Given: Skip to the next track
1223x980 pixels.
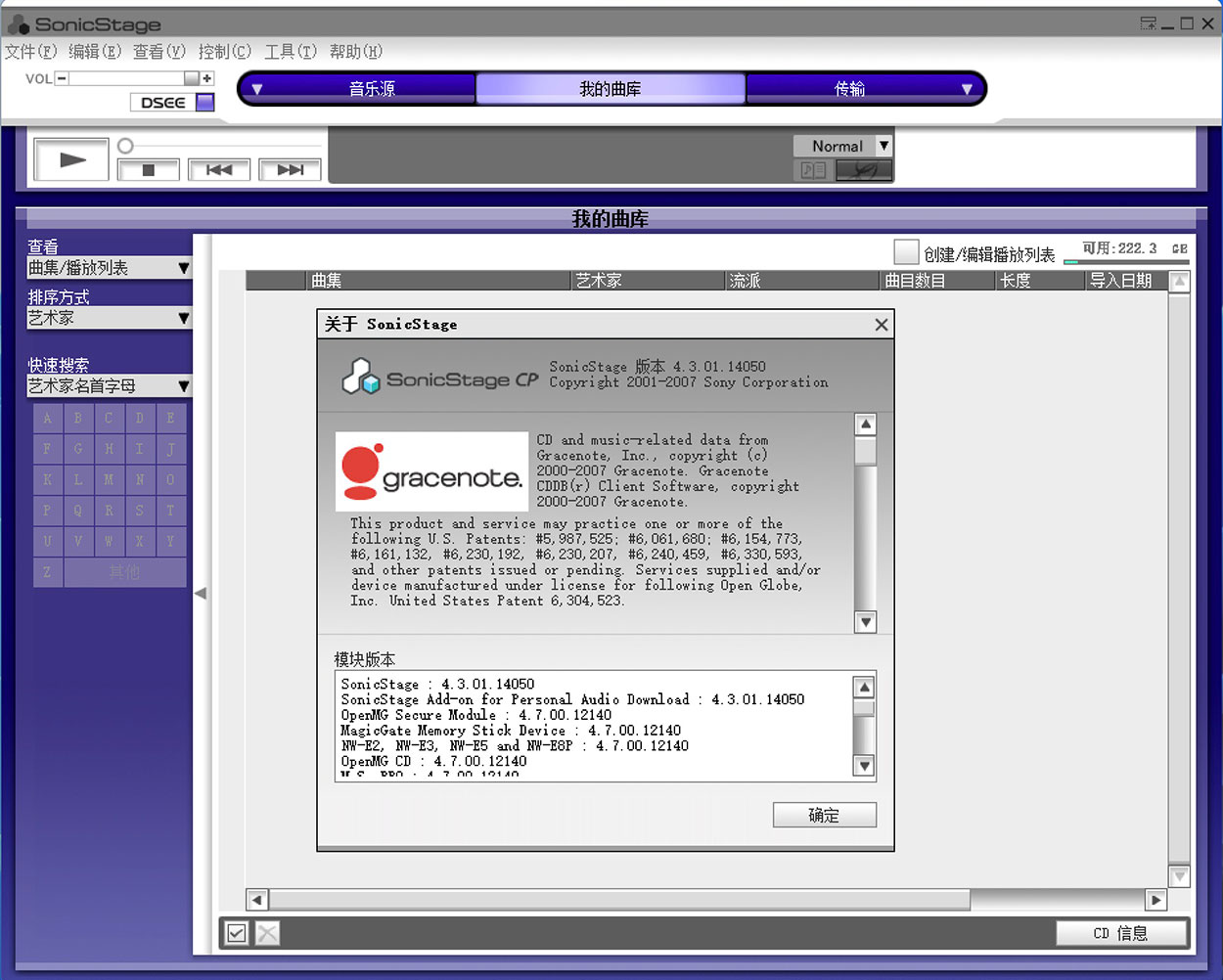Looking at the screenshot, I should pos(290,170).
